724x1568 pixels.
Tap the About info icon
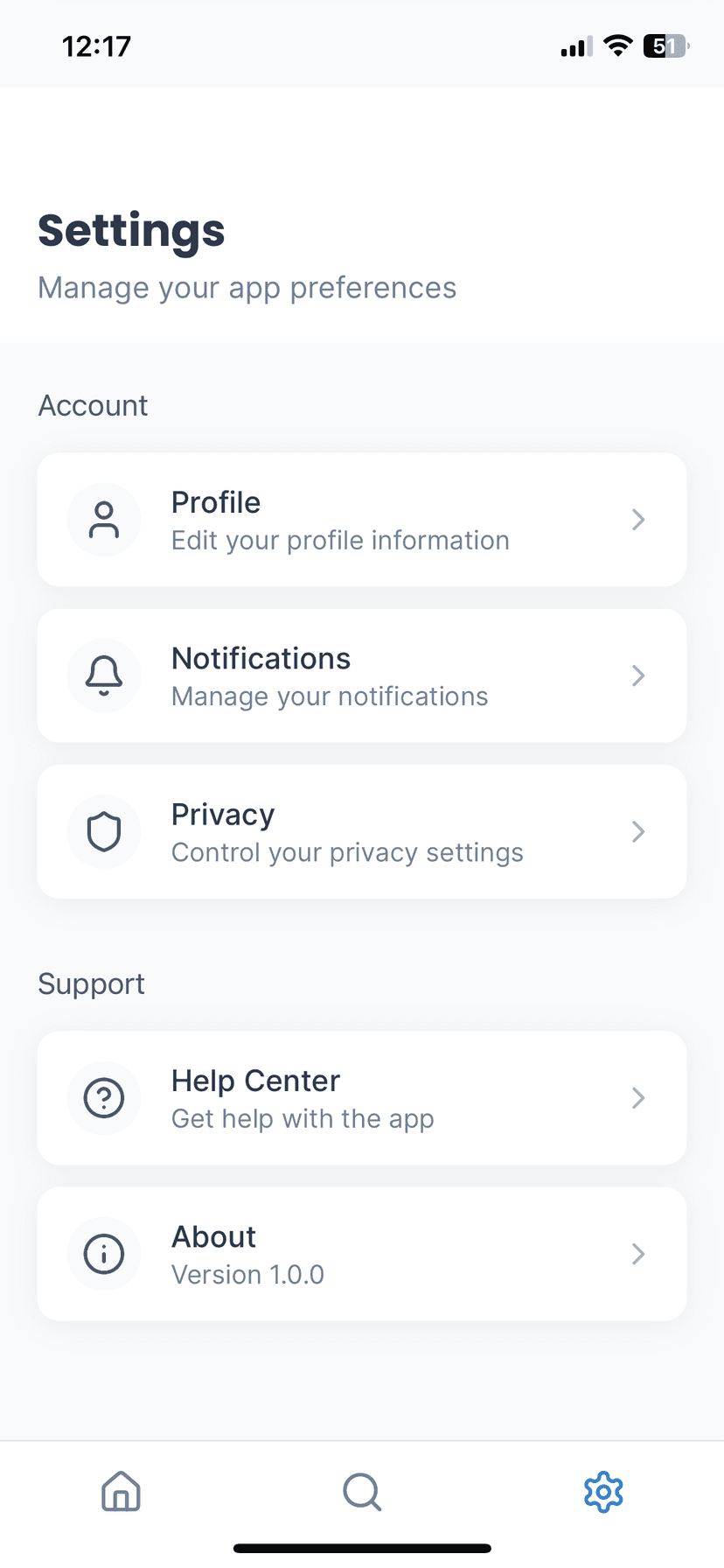[x=104, y=1254]
